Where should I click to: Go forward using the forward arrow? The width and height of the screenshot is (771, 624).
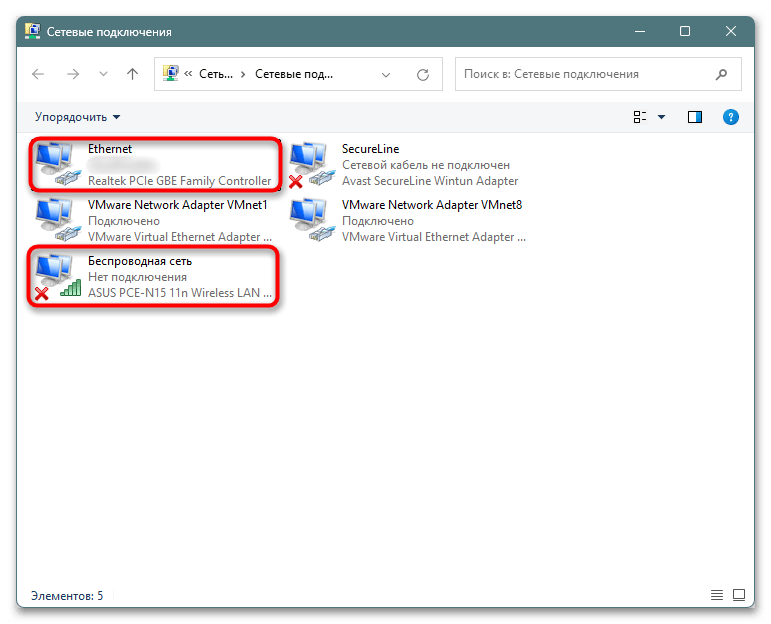point(73,74)
